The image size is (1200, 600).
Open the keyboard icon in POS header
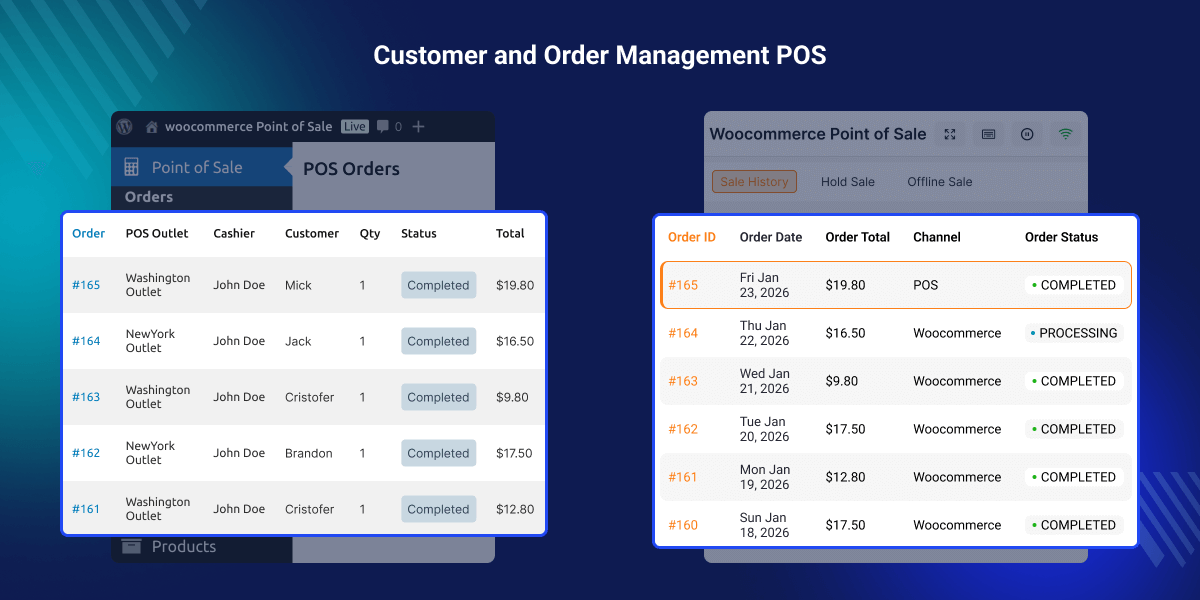pyautogui.click(x=988, y=134)
